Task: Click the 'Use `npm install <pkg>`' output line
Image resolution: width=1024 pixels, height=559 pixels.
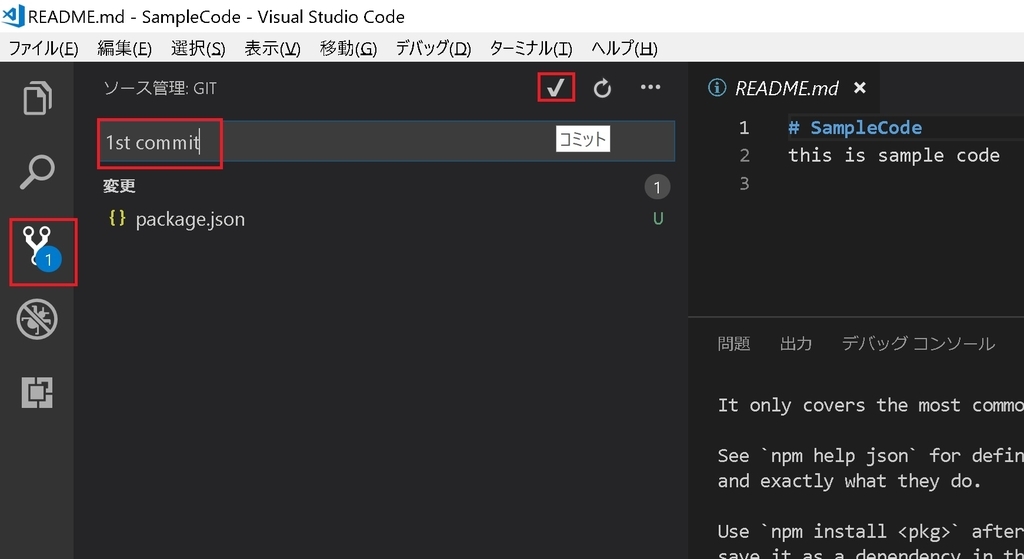Action: (x=871, y=532)
